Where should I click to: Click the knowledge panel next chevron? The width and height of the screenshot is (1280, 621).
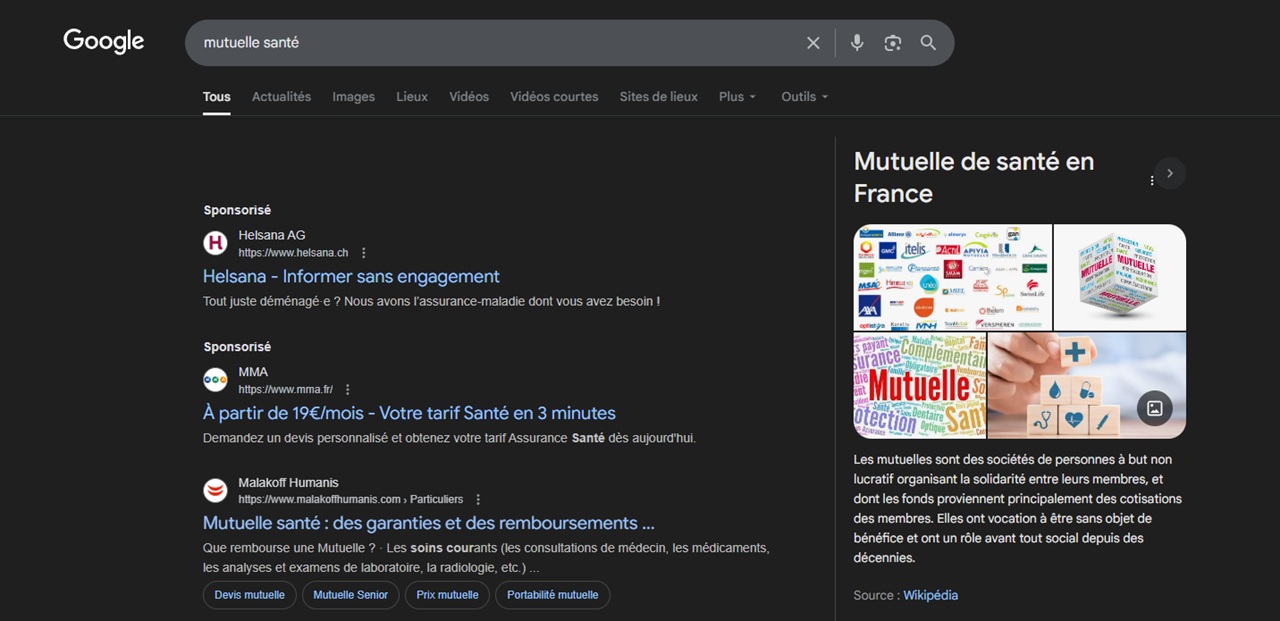coord(1170,173)
